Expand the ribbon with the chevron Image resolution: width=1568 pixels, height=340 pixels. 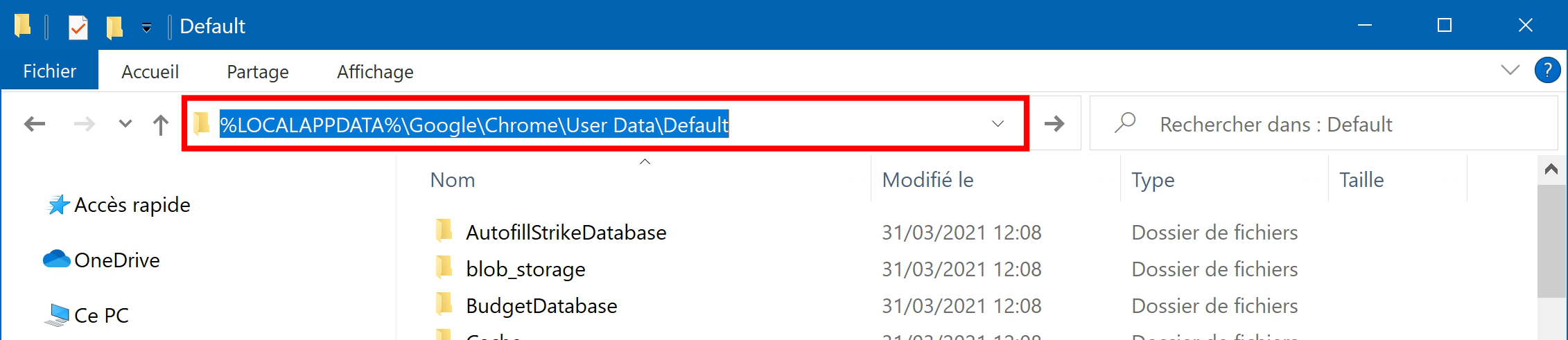pyautogui.click(x=1510, y=70)
